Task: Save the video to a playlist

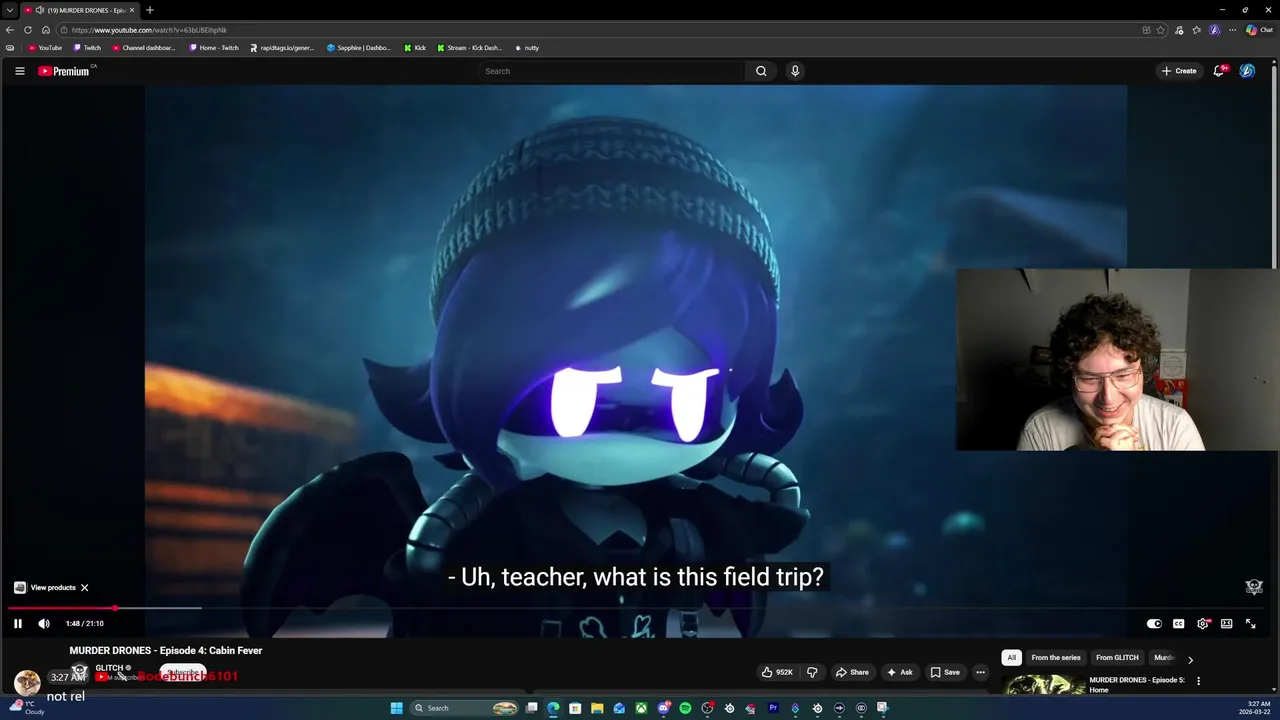Action: (945, 672)
